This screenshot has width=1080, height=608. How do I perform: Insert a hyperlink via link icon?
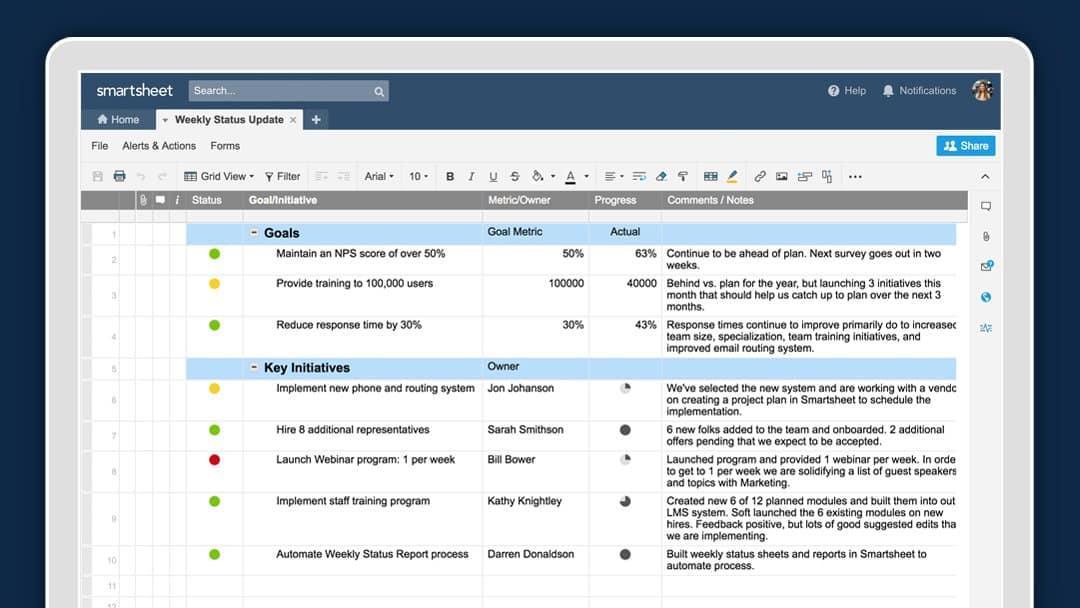(760, 176)
